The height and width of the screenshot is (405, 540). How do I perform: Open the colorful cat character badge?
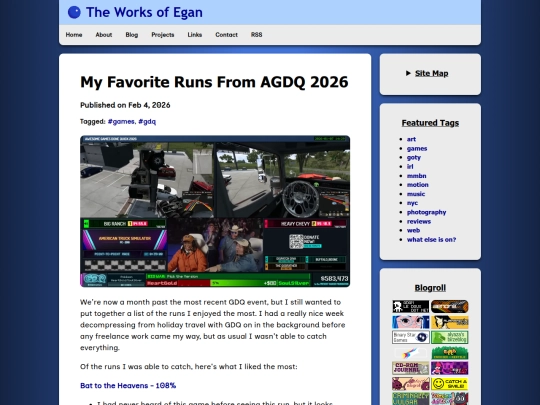[x=449, y=398]
